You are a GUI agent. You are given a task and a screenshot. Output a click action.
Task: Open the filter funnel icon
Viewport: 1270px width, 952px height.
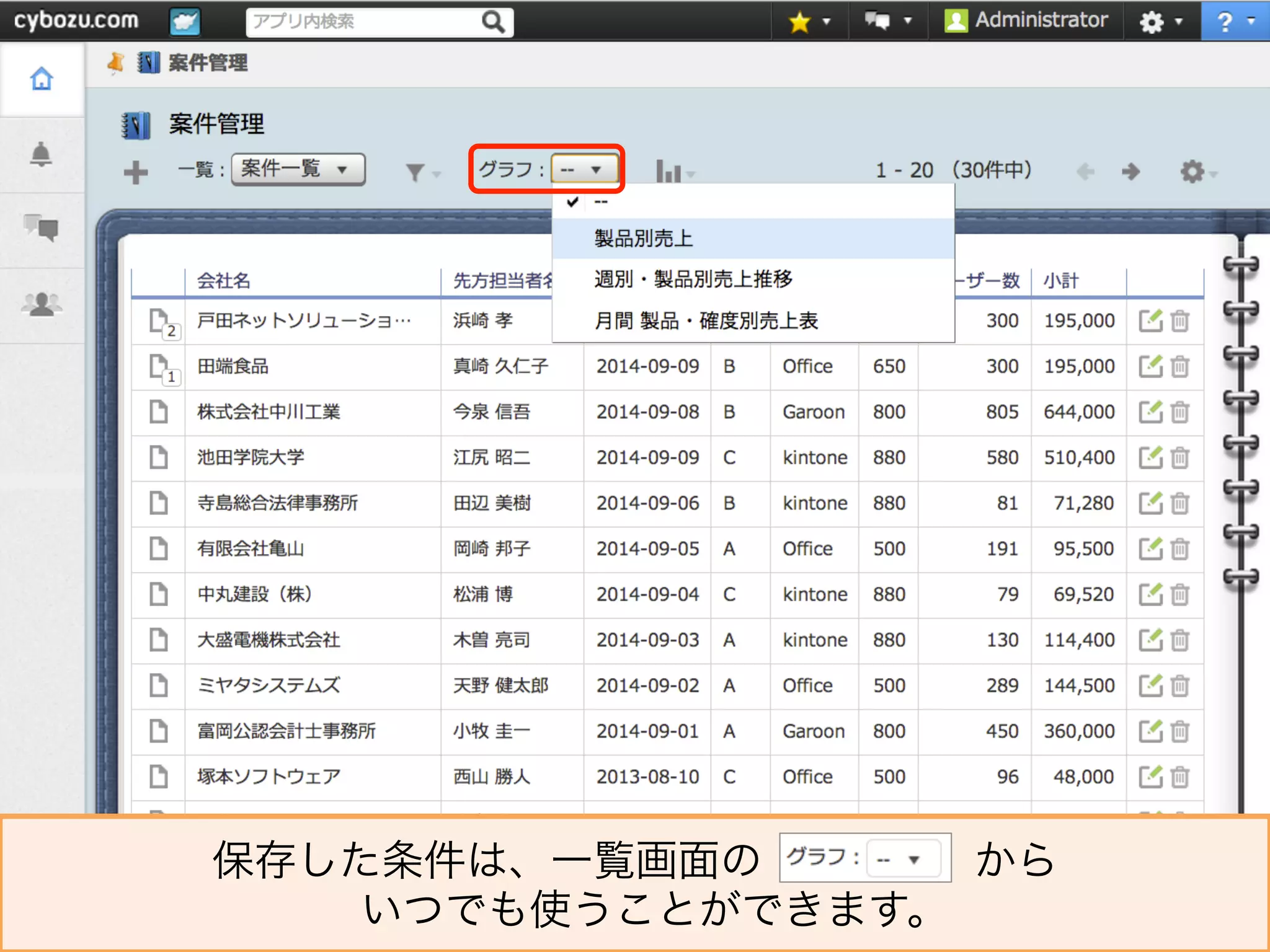point(422,172)
